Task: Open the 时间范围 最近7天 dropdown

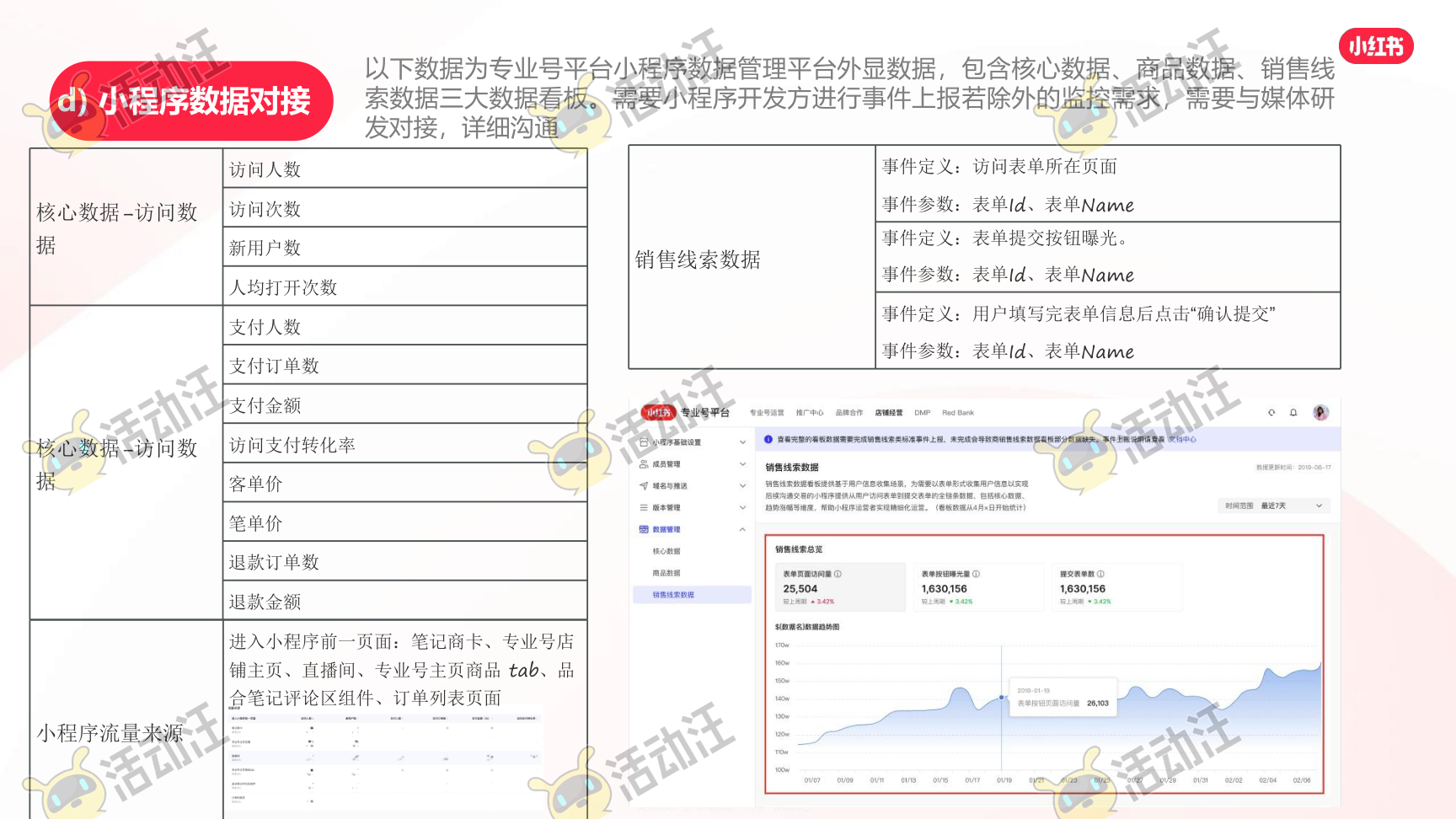Action: [x=1274, y=506]
